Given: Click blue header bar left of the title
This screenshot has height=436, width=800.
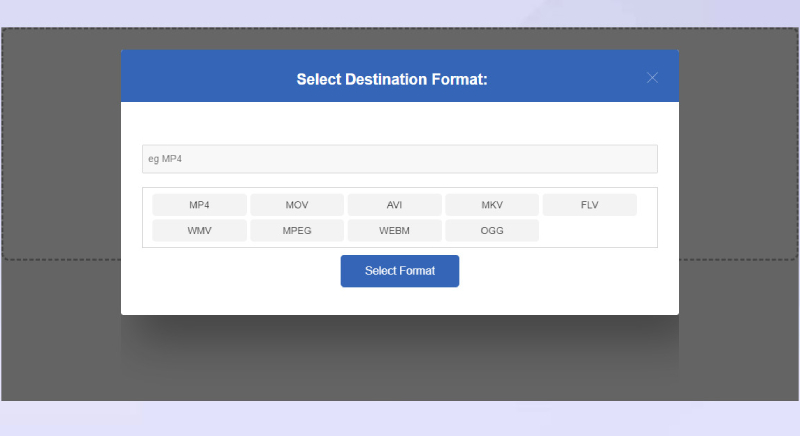Looking at the screenshot, I should pos(200,79).
